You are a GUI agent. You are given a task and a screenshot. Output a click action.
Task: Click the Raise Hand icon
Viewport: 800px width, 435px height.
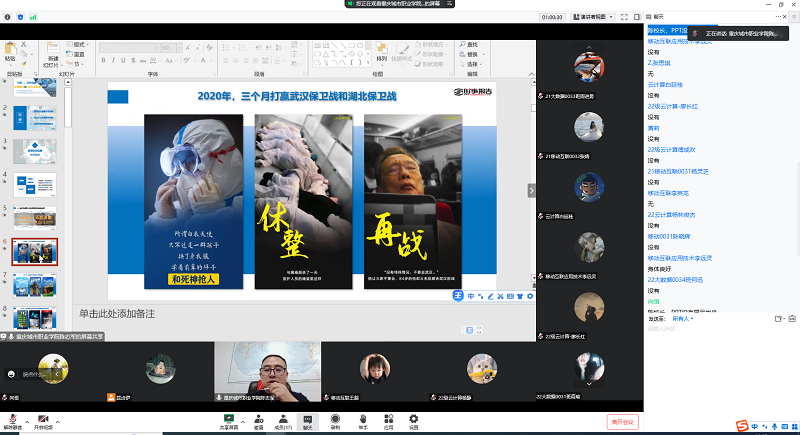362,420
